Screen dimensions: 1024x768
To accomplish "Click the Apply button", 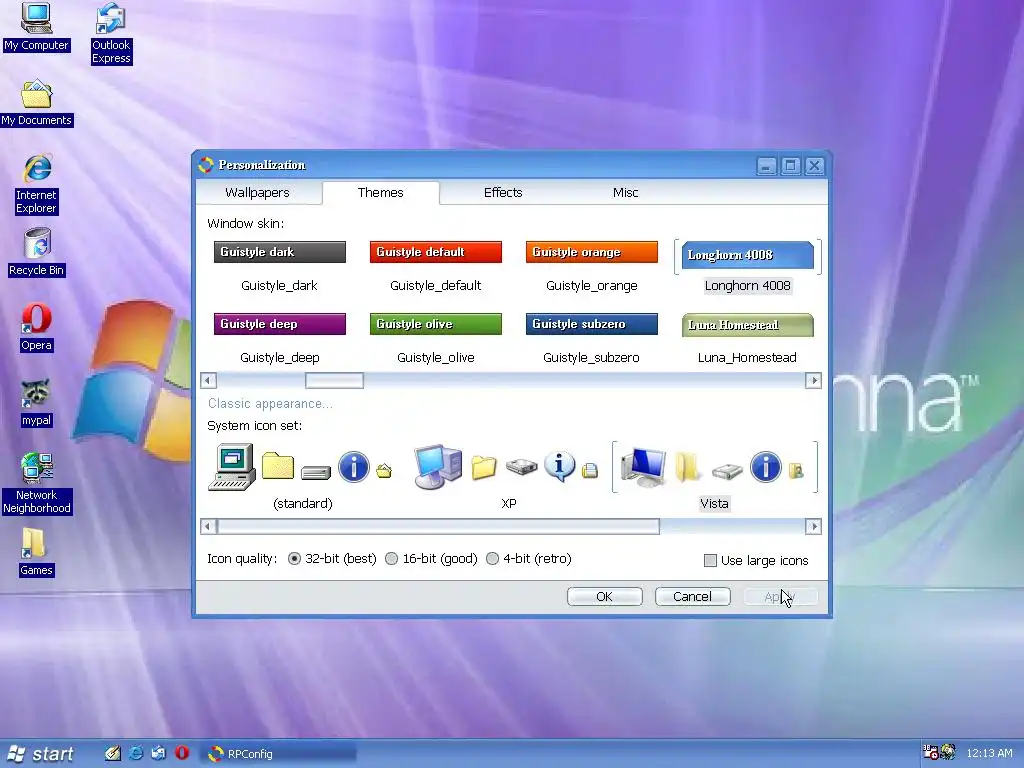I will coord(780,596).
